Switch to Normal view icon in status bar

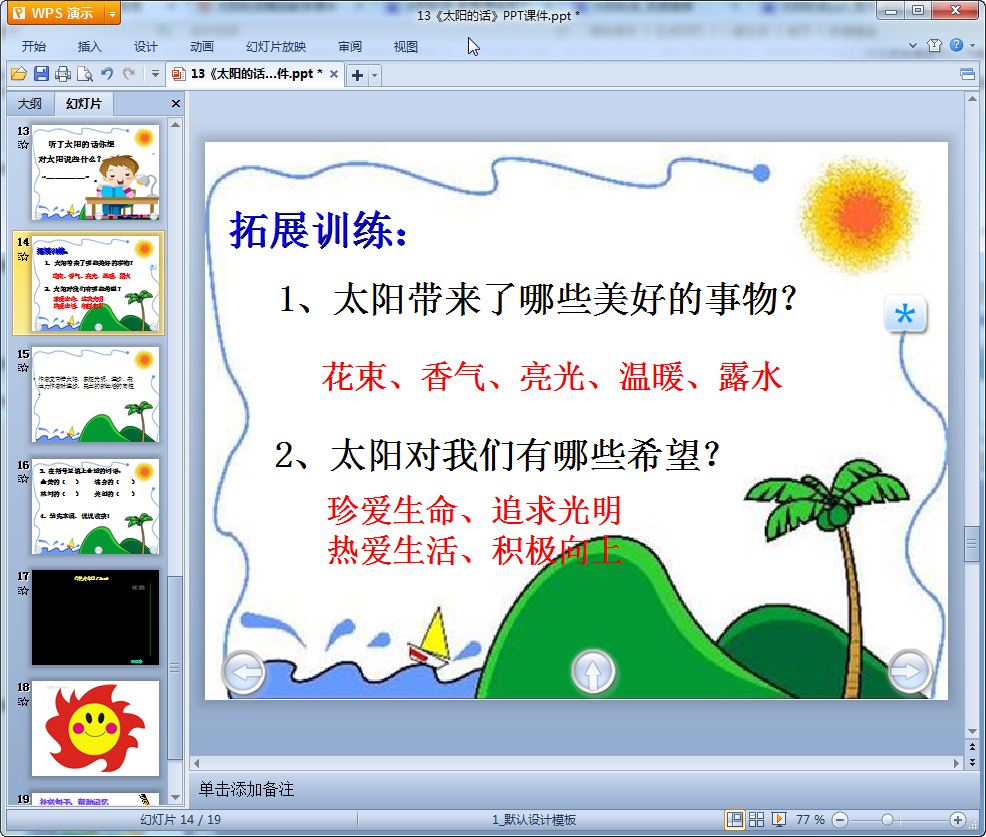[734, 819]
